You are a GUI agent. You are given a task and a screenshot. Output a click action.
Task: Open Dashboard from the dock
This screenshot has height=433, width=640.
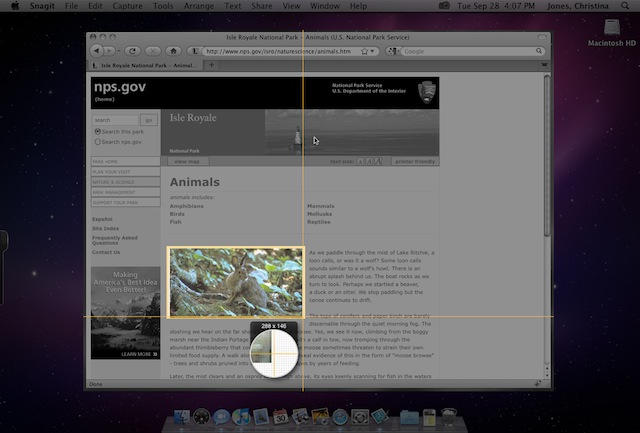click(x=201, y=417)
